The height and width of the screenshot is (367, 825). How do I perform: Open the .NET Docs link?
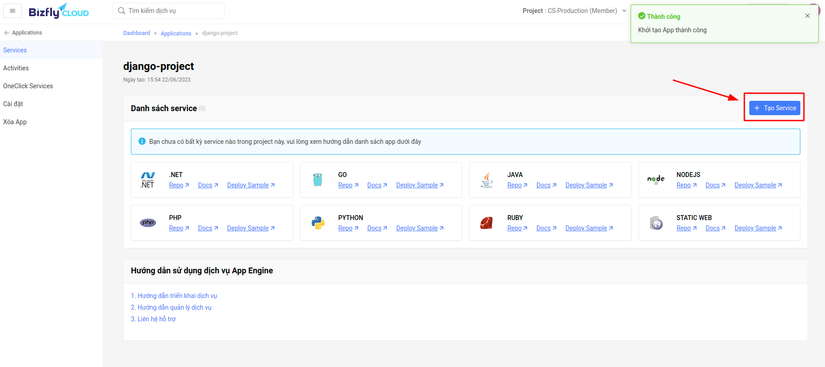(208, 185)
